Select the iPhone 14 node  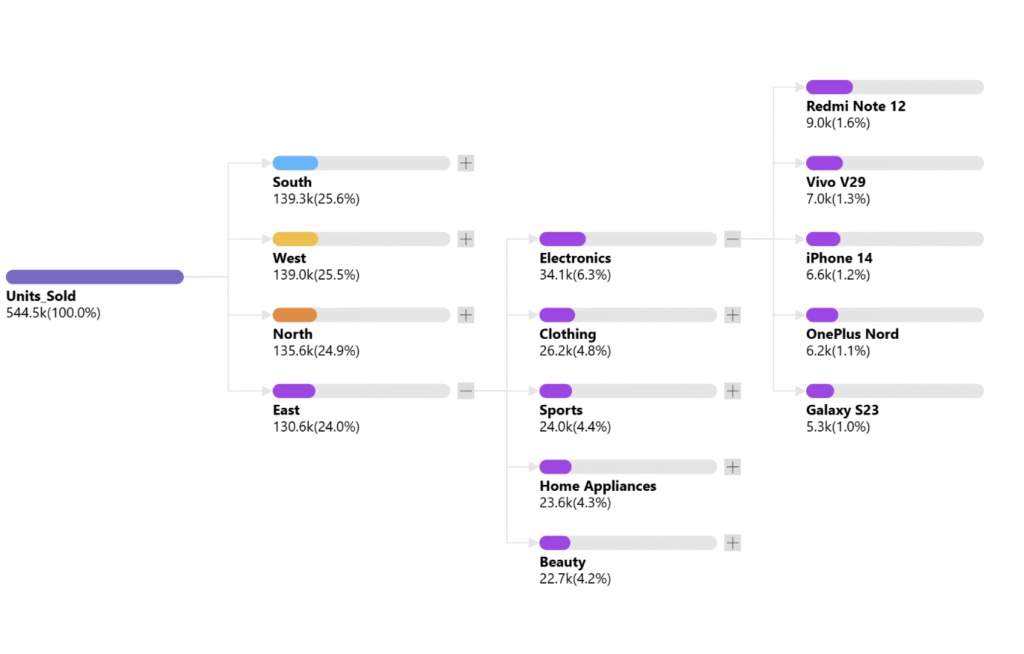[823, 238]
